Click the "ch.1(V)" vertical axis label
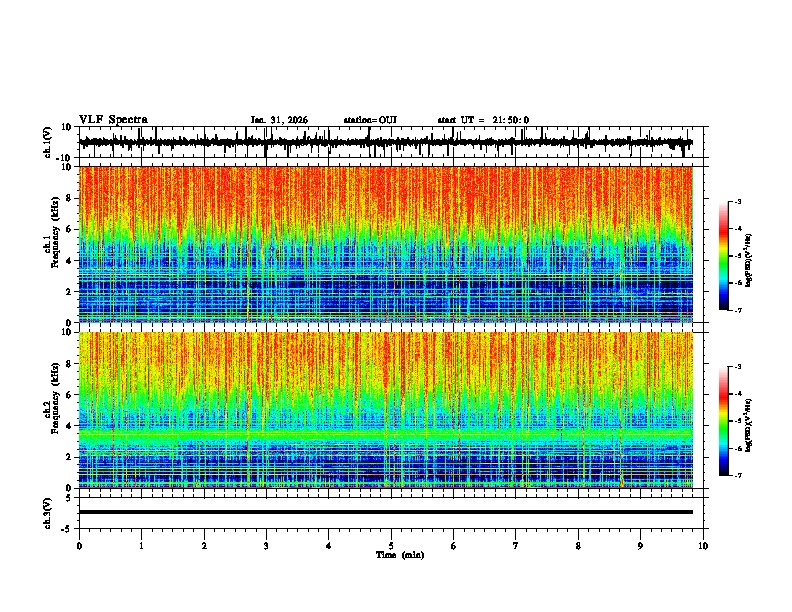Screen dimensions: 792x612 tap(48, 142)
